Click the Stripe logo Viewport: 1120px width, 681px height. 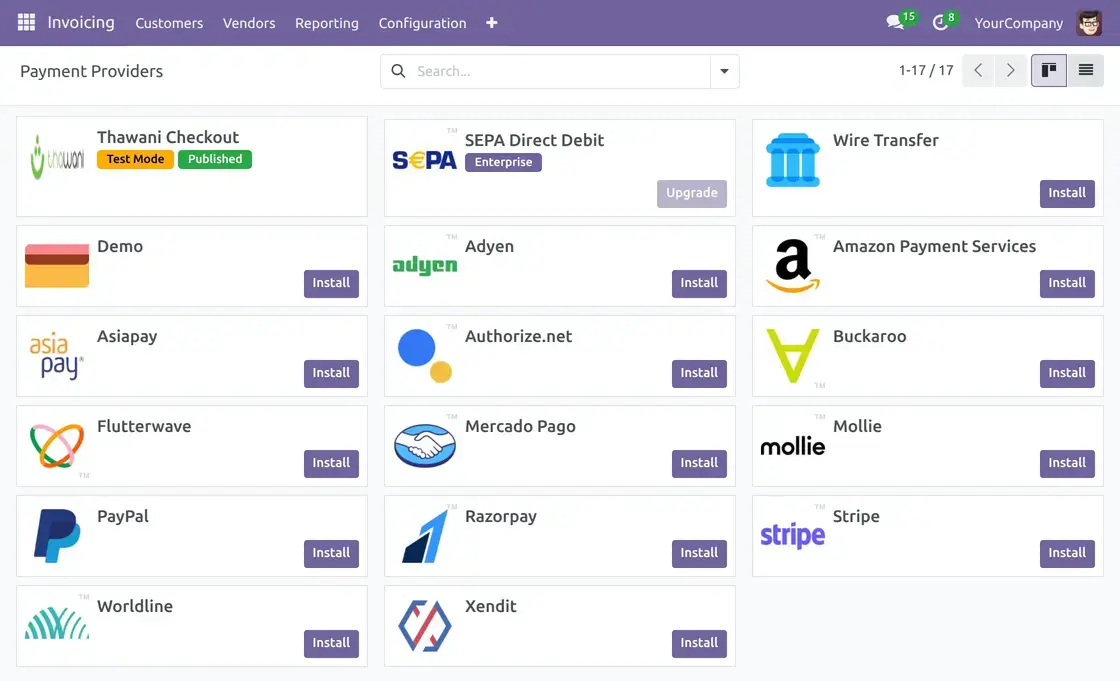793,536
